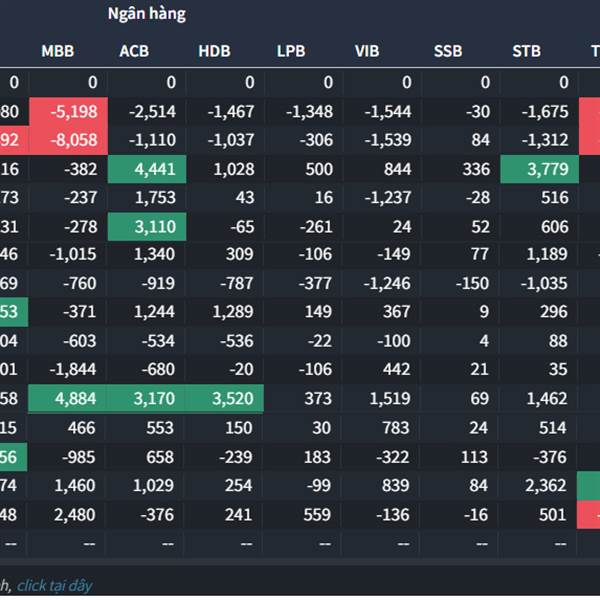This screenshot has height=600, width=600.
Task: Select the red -8,058 cell under MBB
Action: pyautogui.click(x=68, y=140)
